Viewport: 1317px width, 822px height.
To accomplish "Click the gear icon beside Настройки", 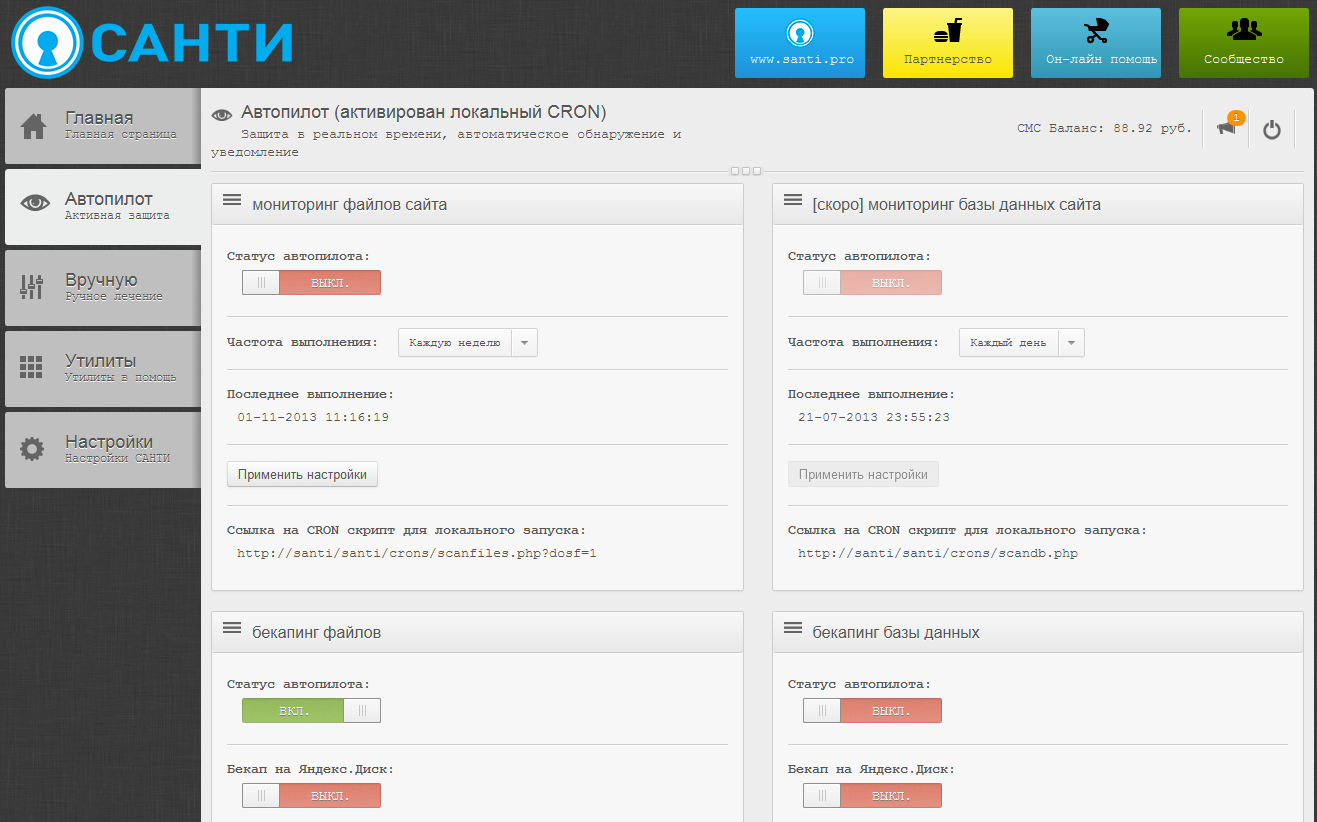I will click(x=32, y=449).
